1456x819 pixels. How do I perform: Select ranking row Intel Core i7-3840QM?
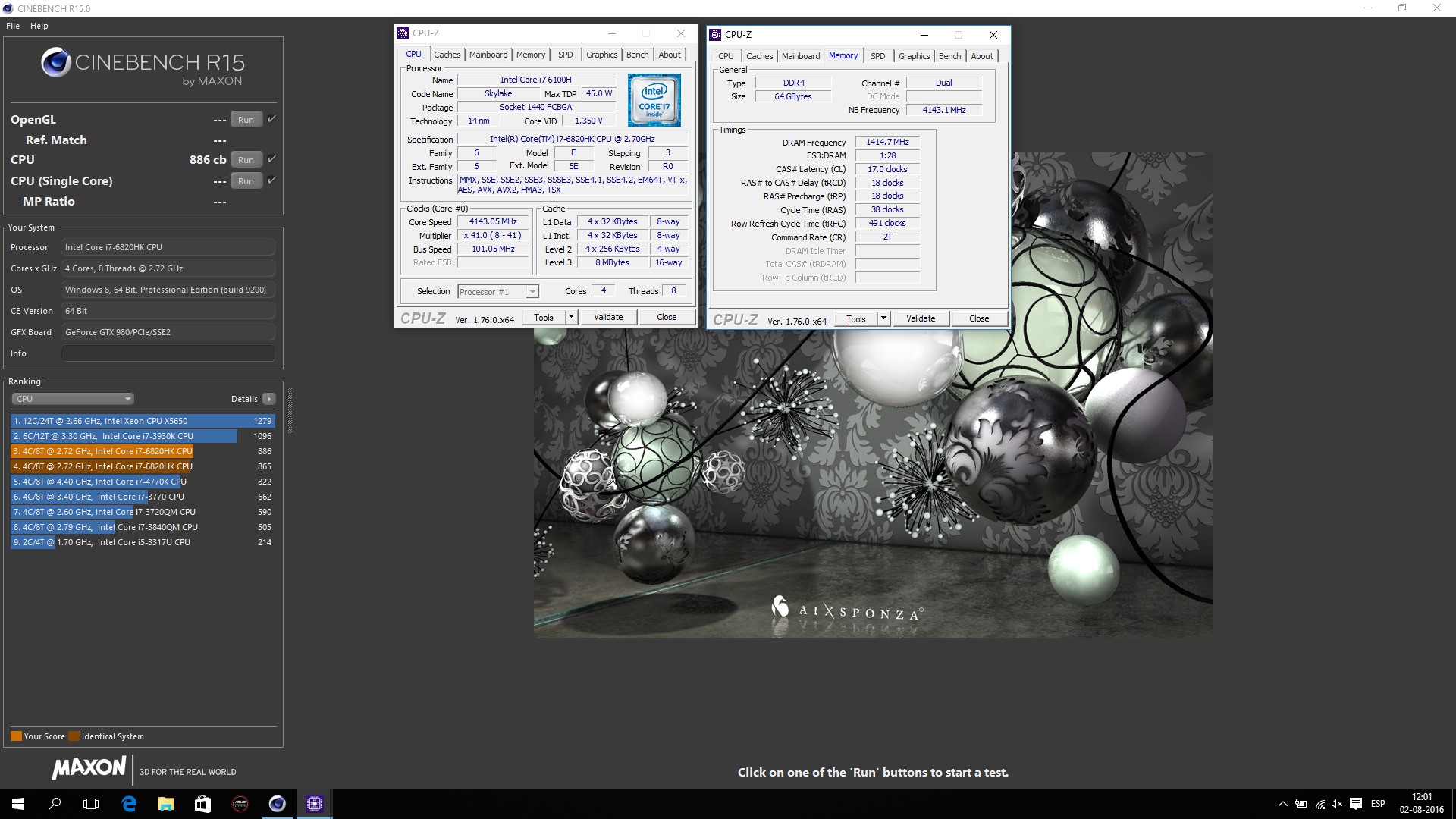(143, 527)
